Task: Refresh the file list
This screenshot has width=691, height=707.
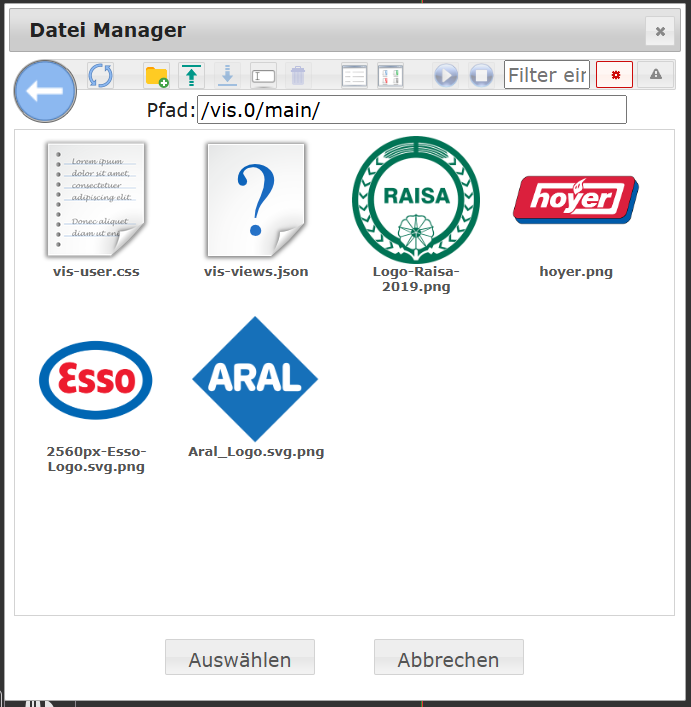Action: pyautogui.click(x=100, y=75)
